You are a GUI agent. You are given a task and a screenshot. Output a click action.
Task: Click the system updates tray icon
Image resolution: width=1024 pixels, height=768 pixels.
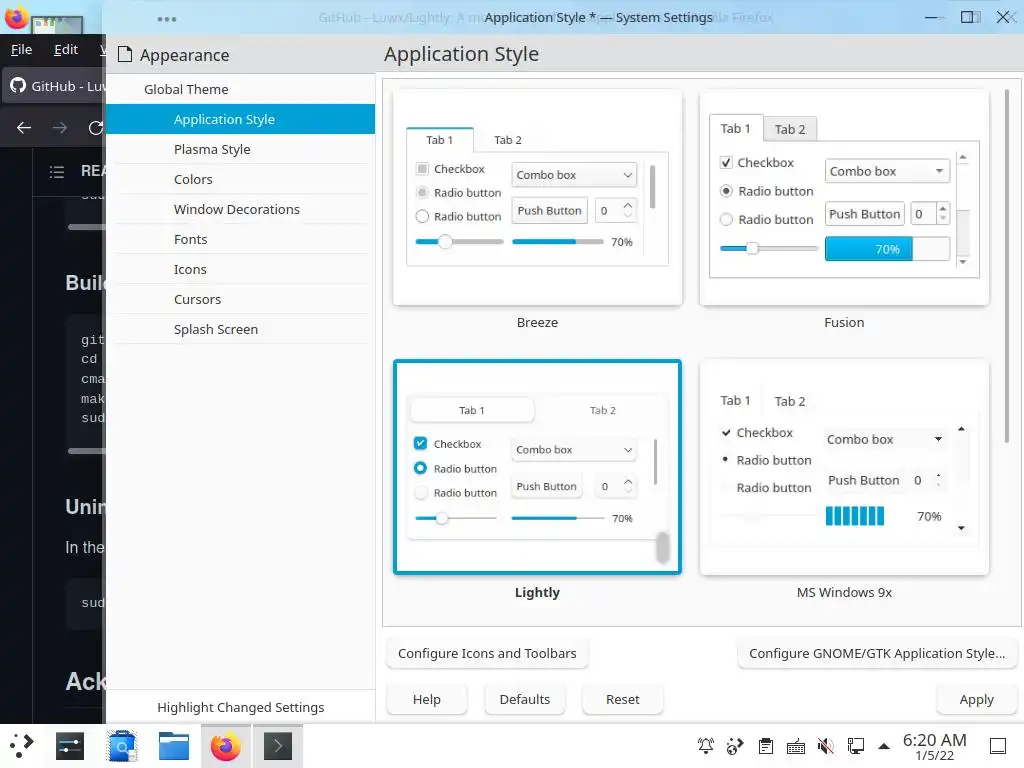tap(735, 746)
